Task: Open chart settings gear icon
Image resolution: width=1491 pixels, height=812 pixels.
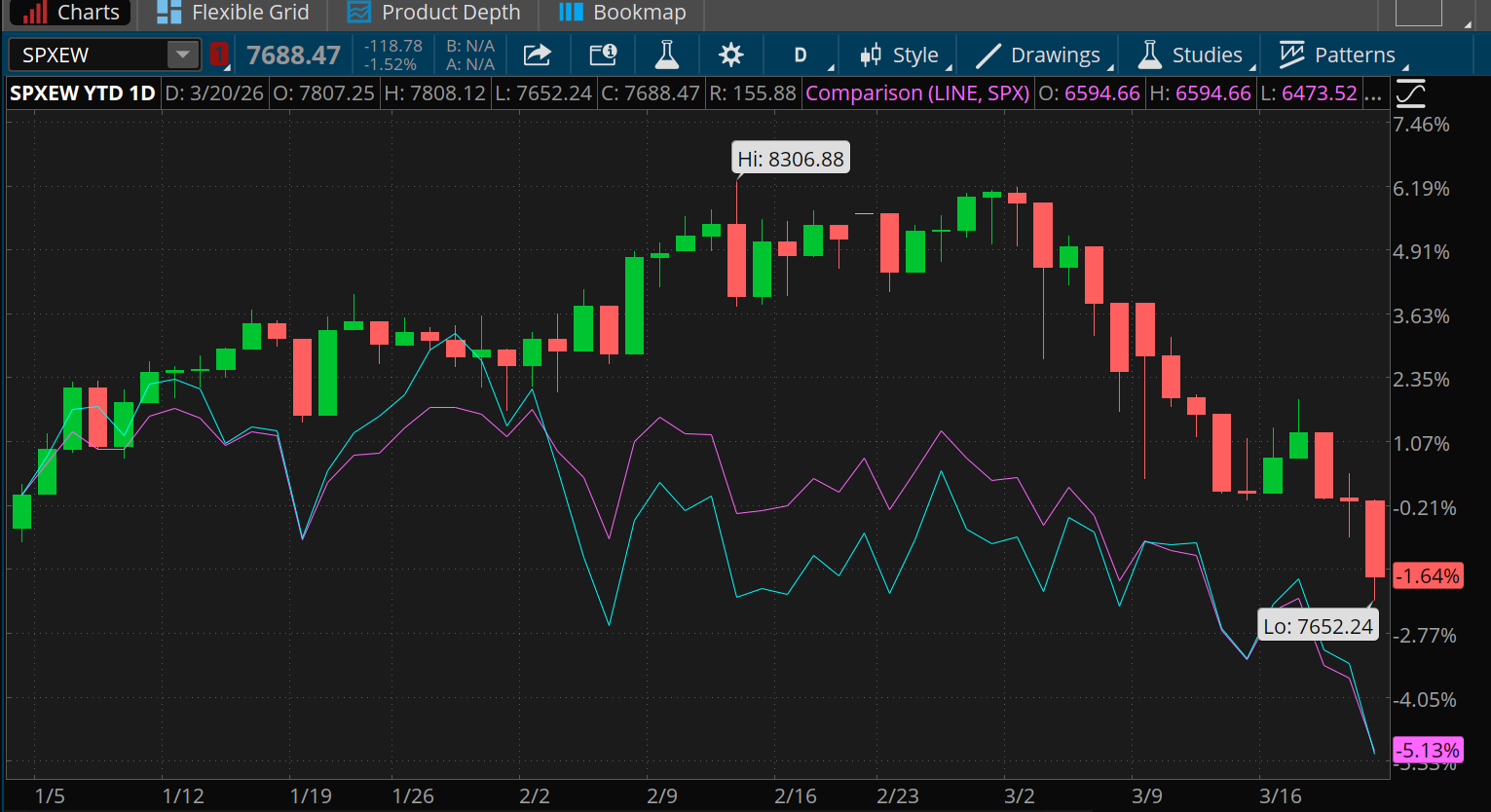Action: (x=730, y=55)
